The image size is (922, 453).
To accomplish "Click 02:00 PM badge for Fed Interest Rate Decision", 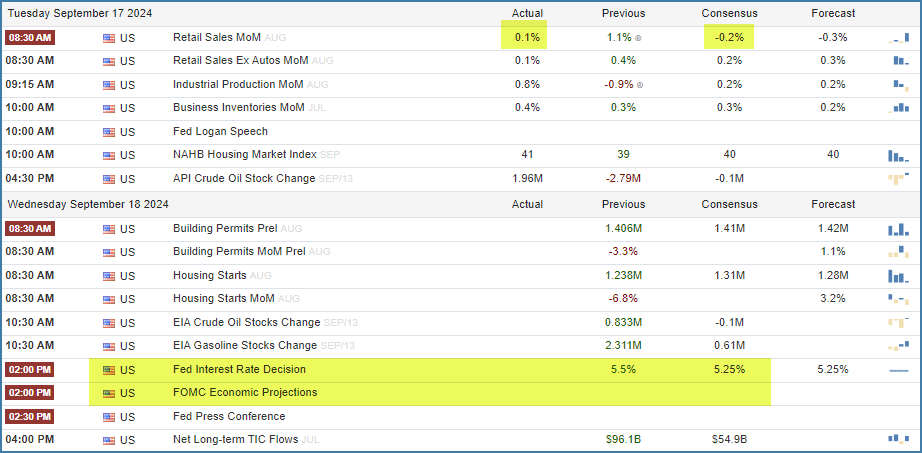I will [x=30, y=370].
